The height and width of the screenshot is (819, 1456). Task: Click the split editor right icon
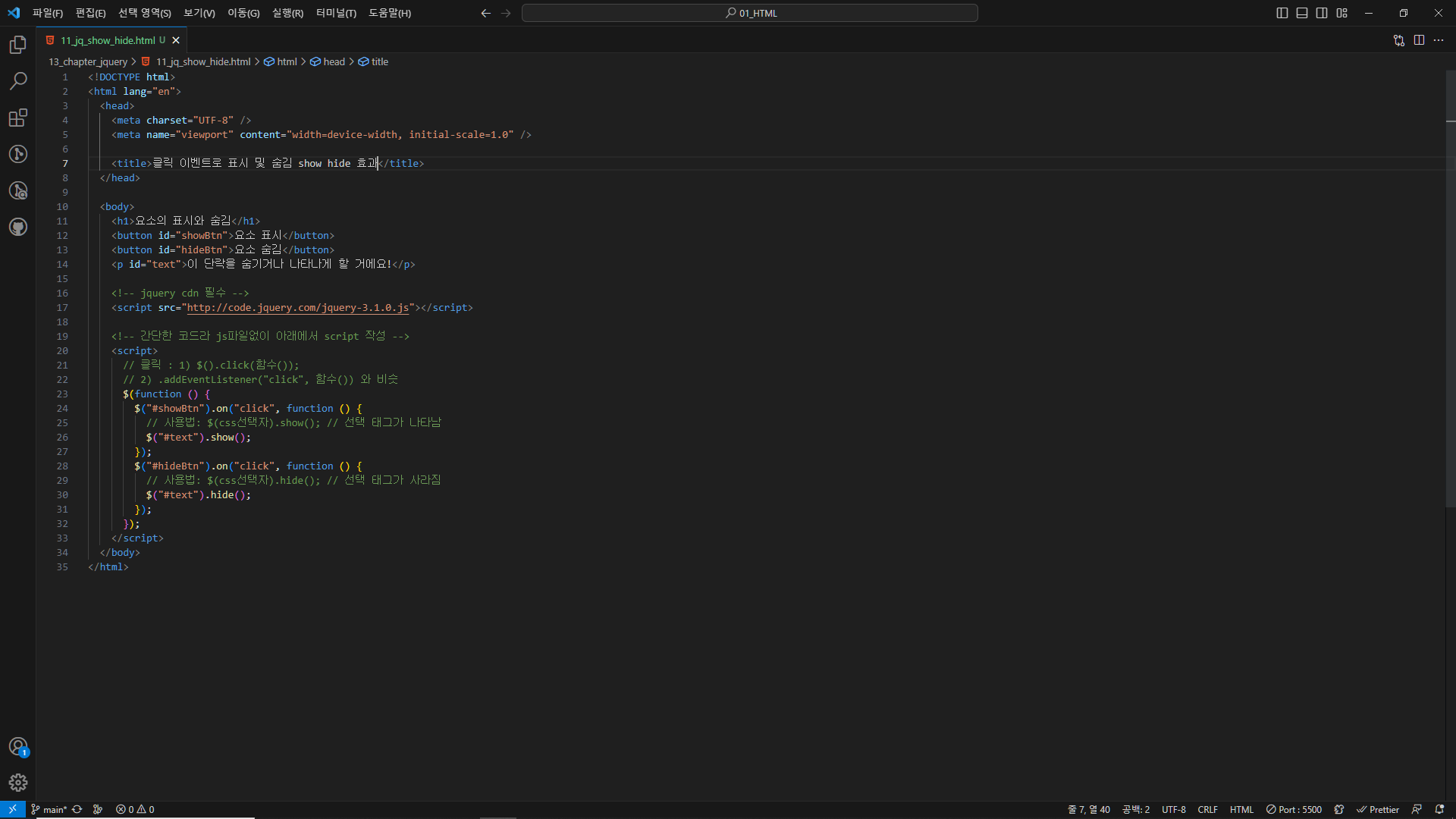1419,40
